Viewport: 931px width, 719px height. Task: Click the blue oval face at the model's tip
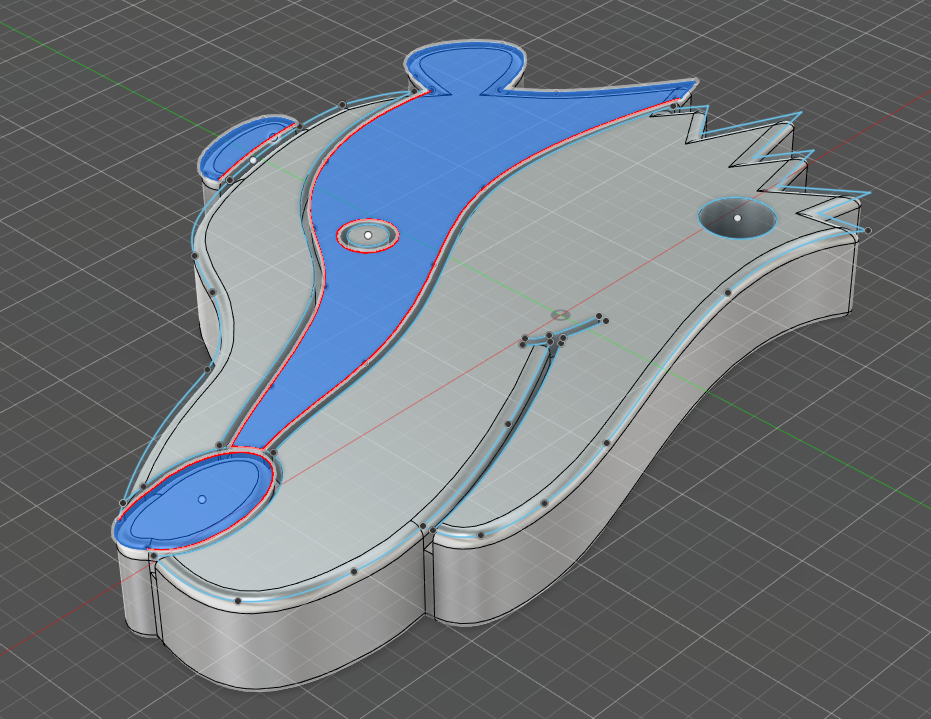coord(195,502)
